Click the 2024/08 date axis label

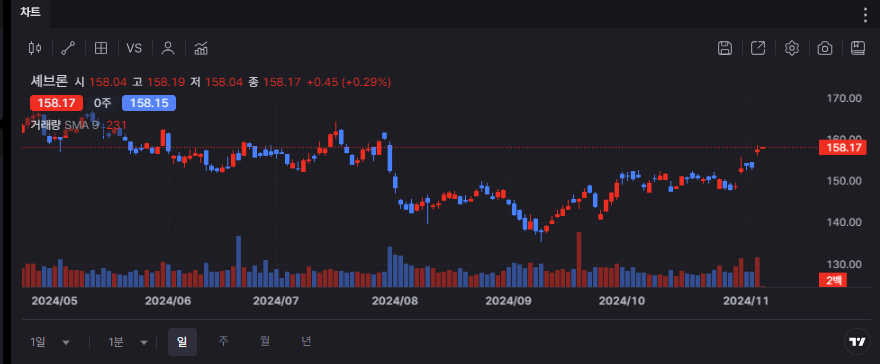click(x=395, y=301)
